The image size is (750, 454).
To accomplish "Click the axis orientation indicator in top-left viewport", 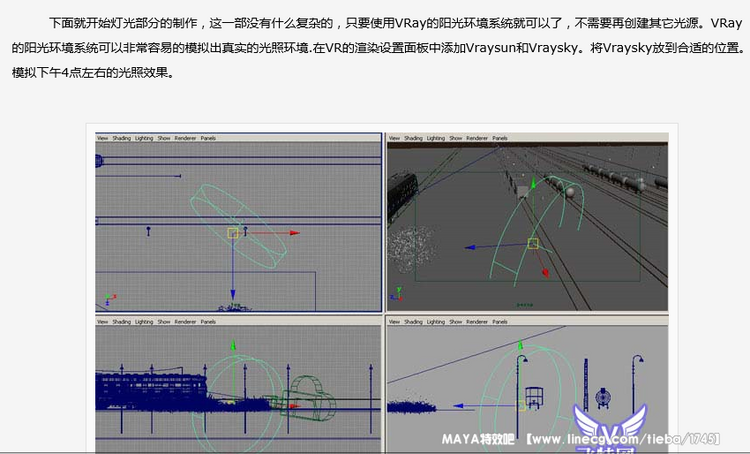I will click(x=107, y=298).
